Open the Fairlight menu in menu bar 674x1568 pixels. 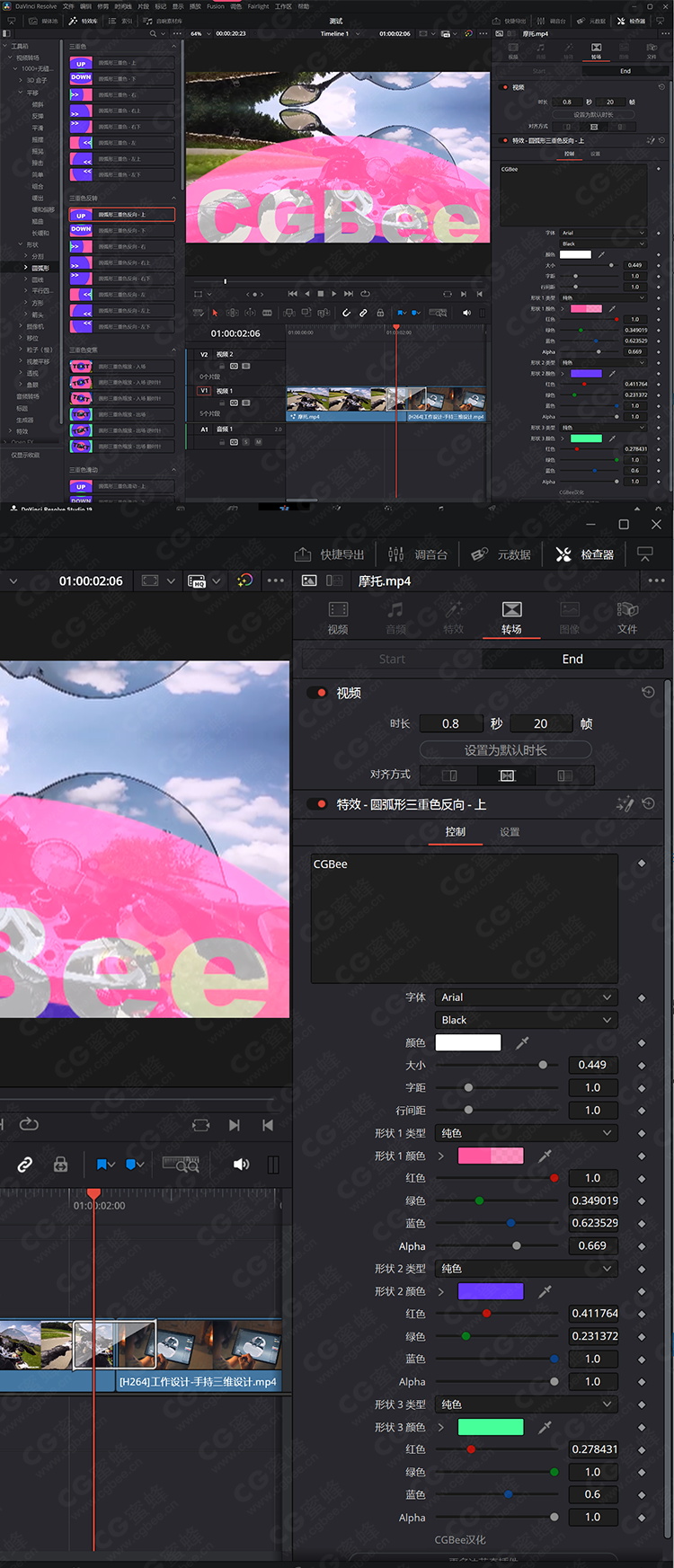(x=258, y=5)
